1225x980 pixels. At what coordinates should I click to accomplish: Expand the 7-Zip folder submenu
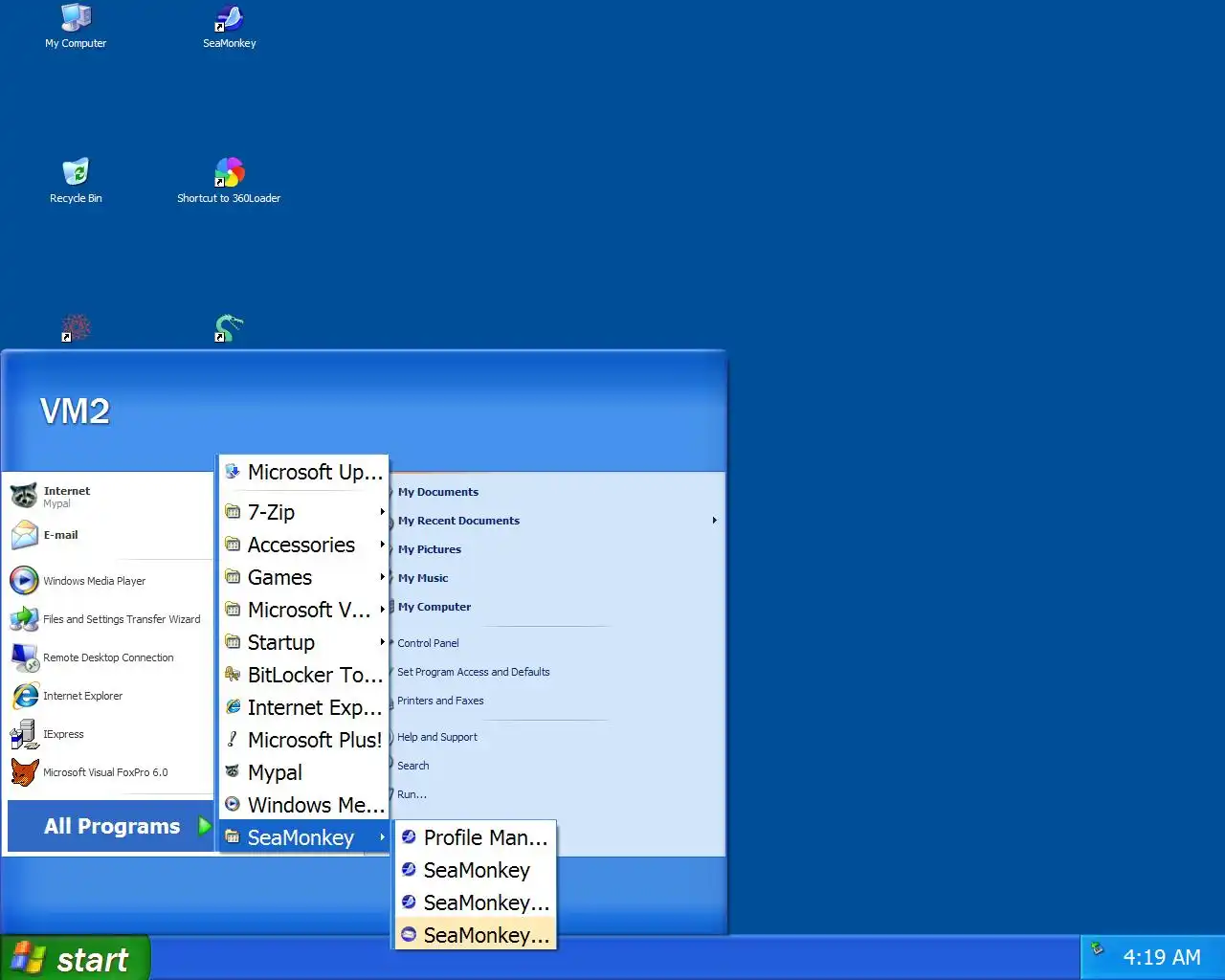coord(303,512)
